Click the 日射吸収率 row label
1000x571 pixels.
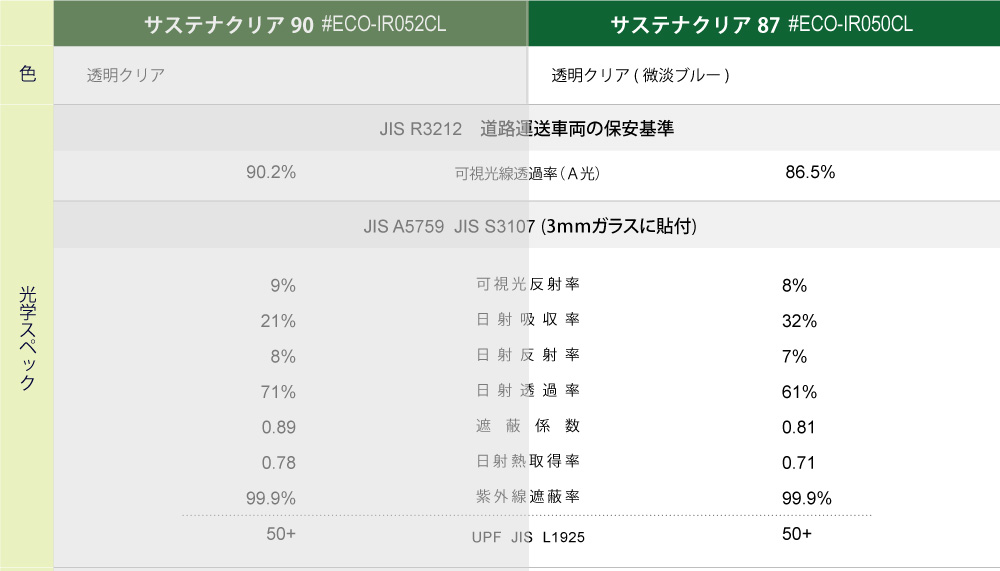point(528,320)
